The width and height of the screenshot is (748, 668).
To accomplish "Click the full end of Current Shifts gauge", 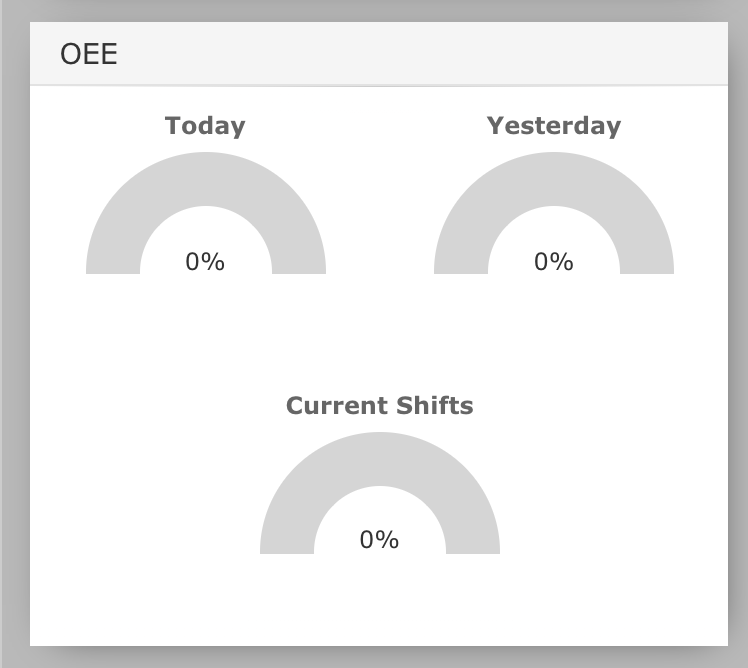I will point(473,547).
